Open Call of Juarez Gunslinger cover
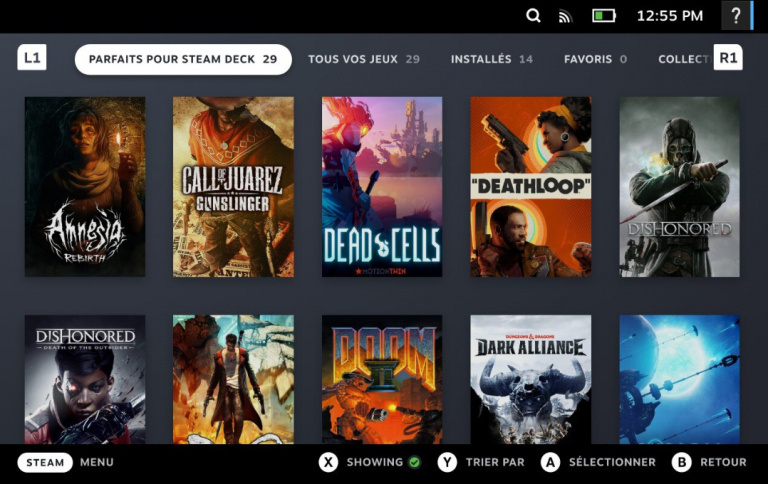Screen dimensions: 768x484 click(233, 187)
